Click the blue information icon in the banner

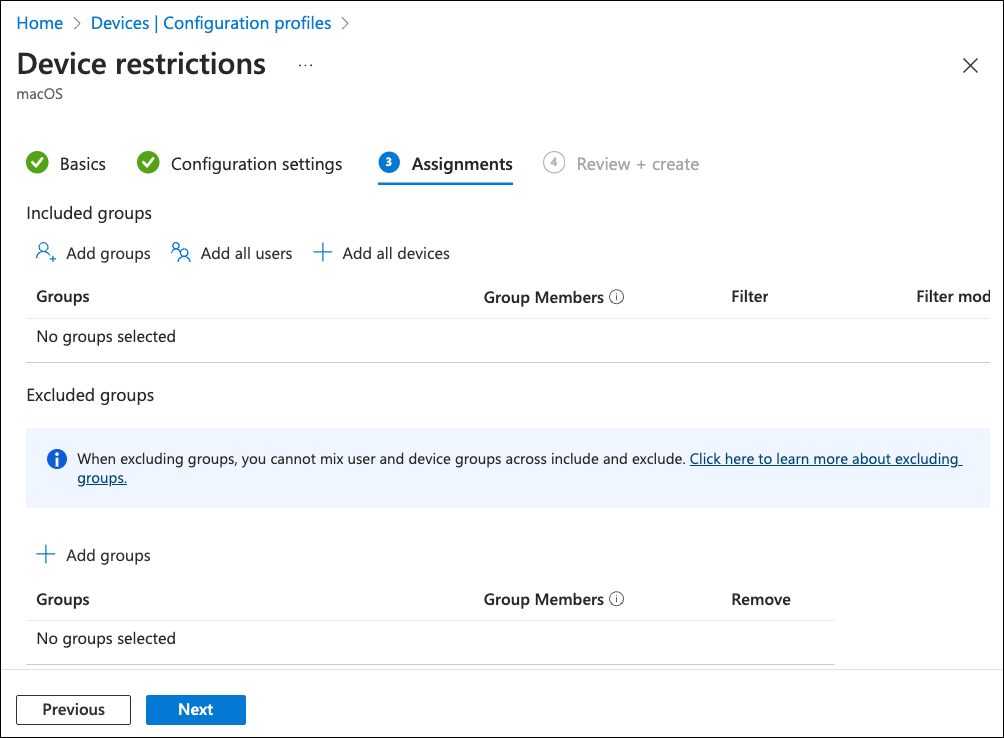coord(57,459)
